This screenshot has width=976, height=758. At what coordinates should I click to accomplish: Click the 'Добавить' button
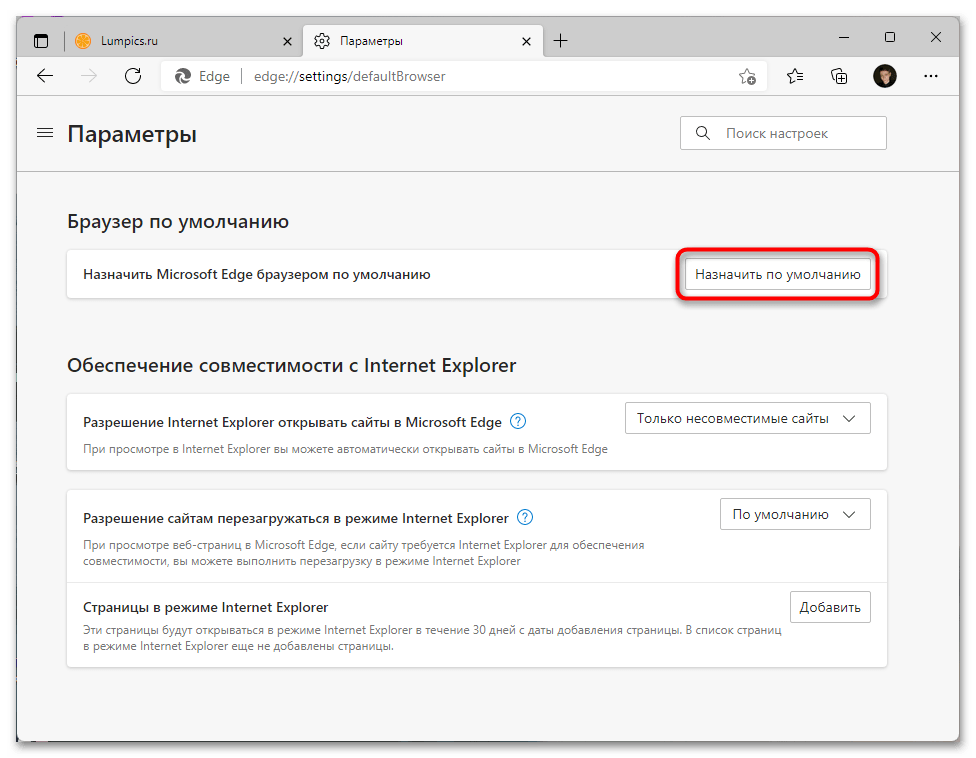830,607
